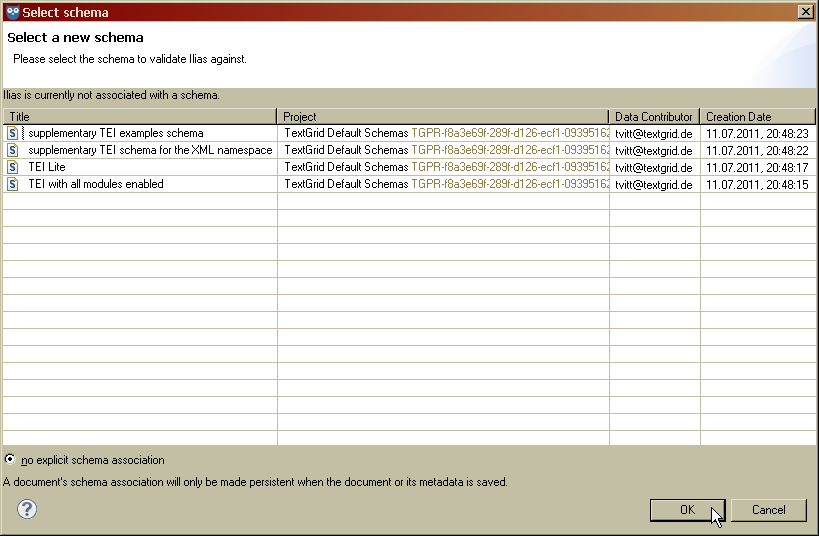Sort by Creation Date column header

(757, 117)
